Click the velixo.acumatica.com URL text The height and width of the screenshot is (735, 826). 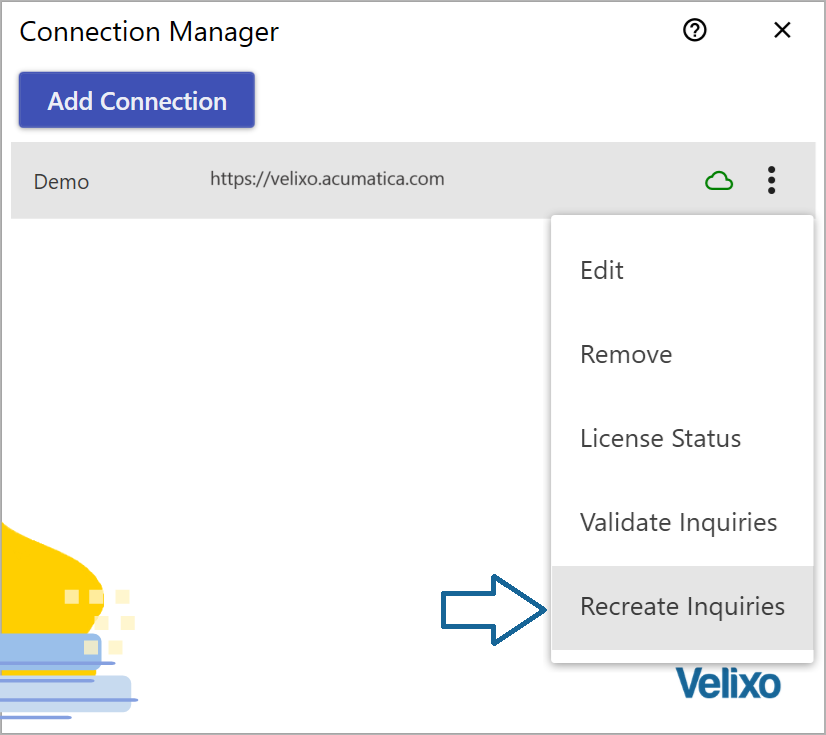coord(327,179)
